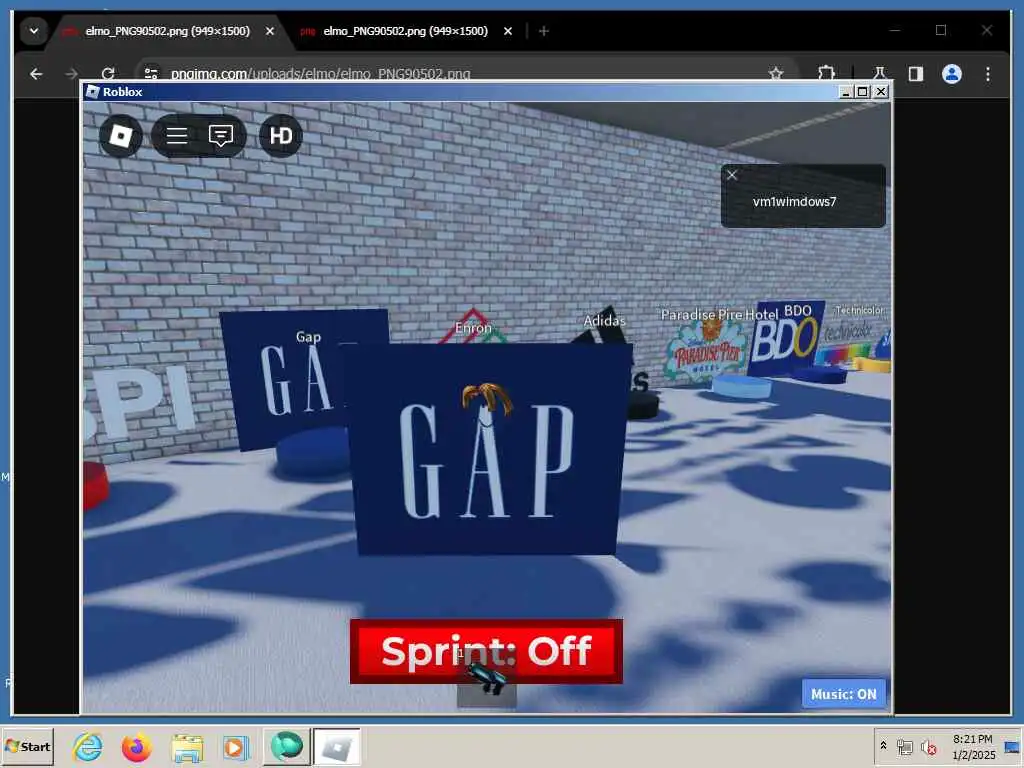The height and width of the screenshot is (768, 1024).
Task: Click the vm1wimdows7 username text
Action: point(794,201)
